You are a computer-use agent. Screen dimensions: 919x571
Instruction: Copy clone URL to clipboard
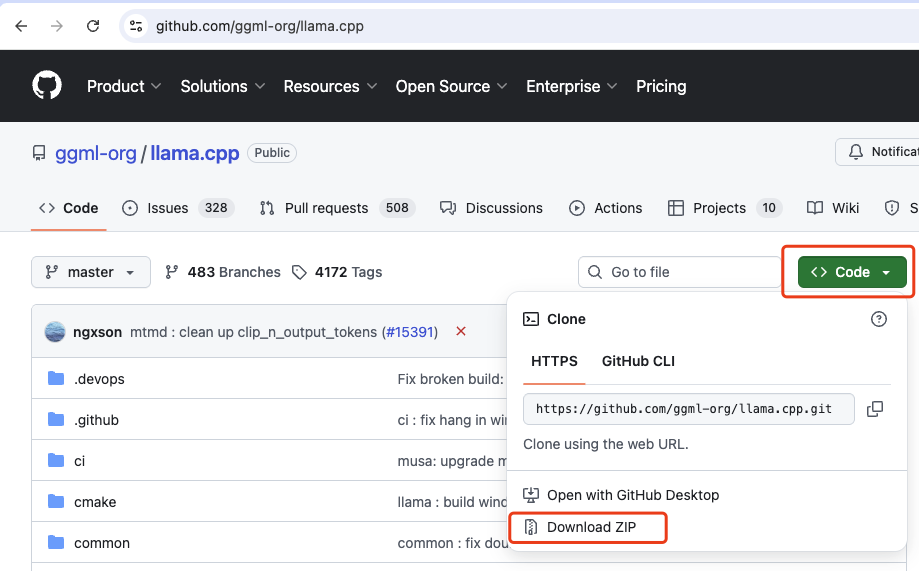pos(875,409)
